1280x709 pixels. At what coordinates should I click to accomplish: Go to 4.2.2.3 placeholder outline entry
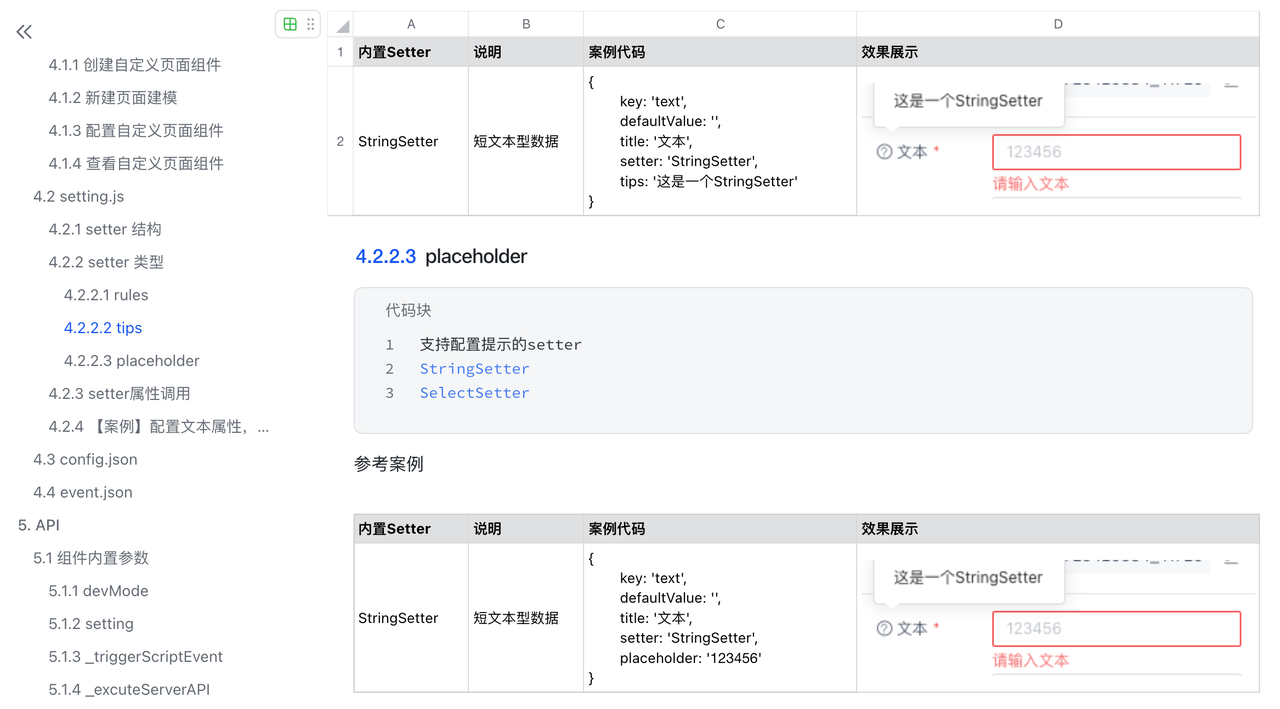click(132, 361)
